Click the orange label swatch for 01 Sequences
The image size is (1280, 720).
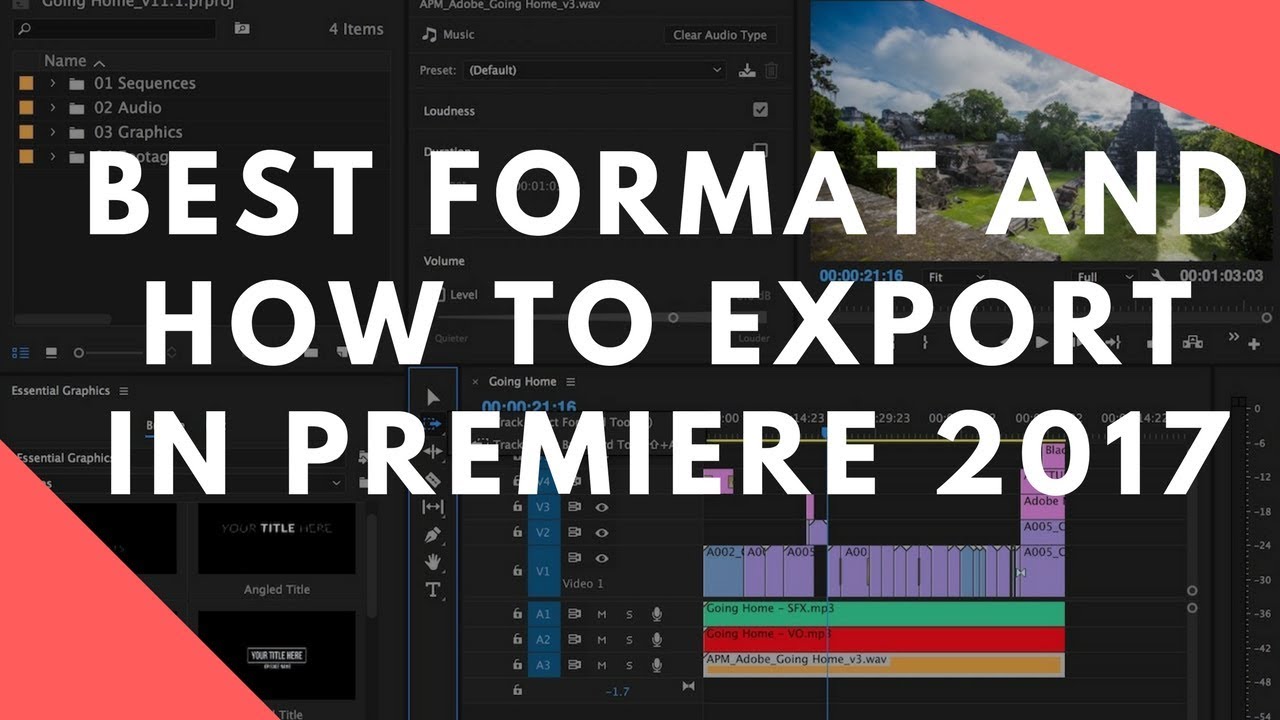click(x=26, y=83)
